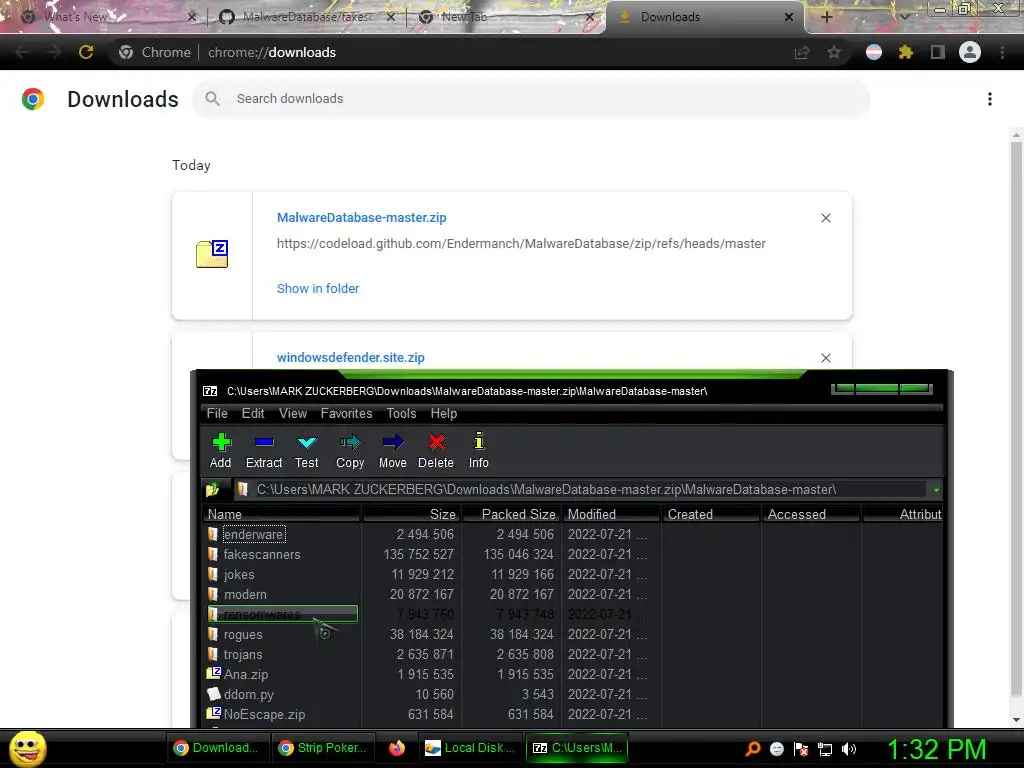Click the orange search magnifier tray icon

pyautogui.click(x=752, y=749)
